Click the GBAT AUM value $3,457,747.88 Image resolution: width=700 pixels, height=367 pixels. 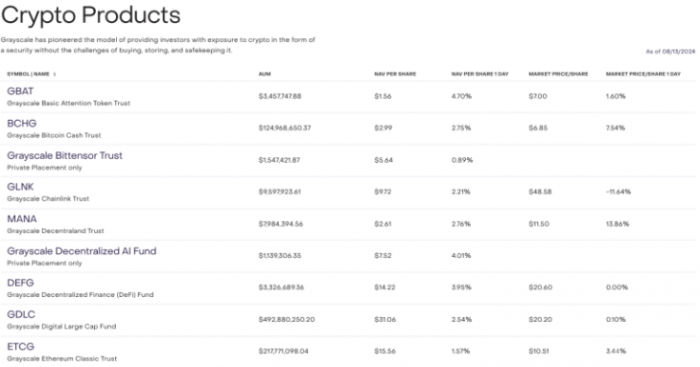pyautogui.click(x=280, y=96)
